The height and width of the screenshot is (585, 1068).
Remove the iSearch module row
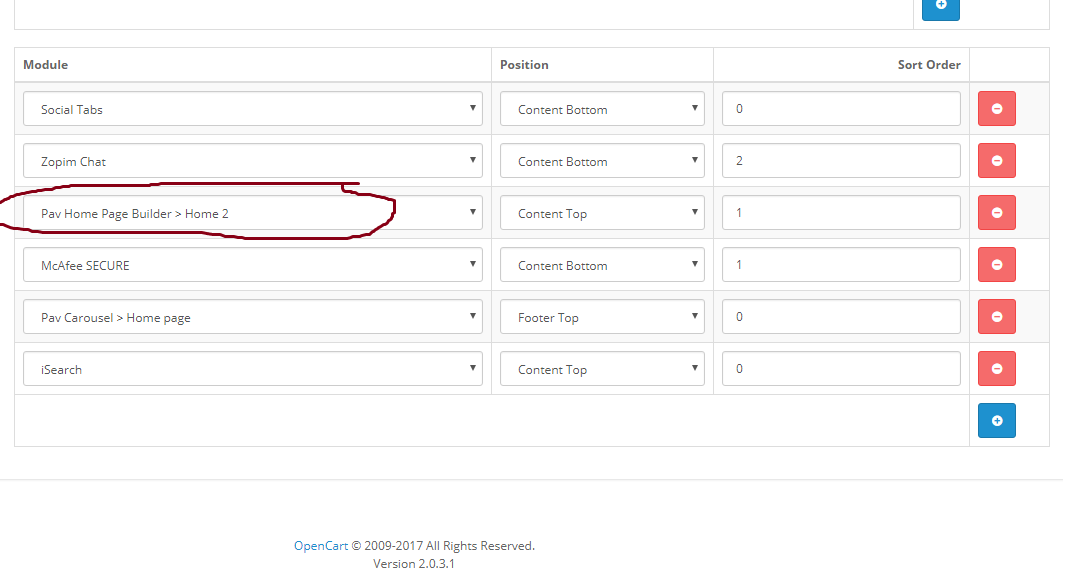pos(996,368)
